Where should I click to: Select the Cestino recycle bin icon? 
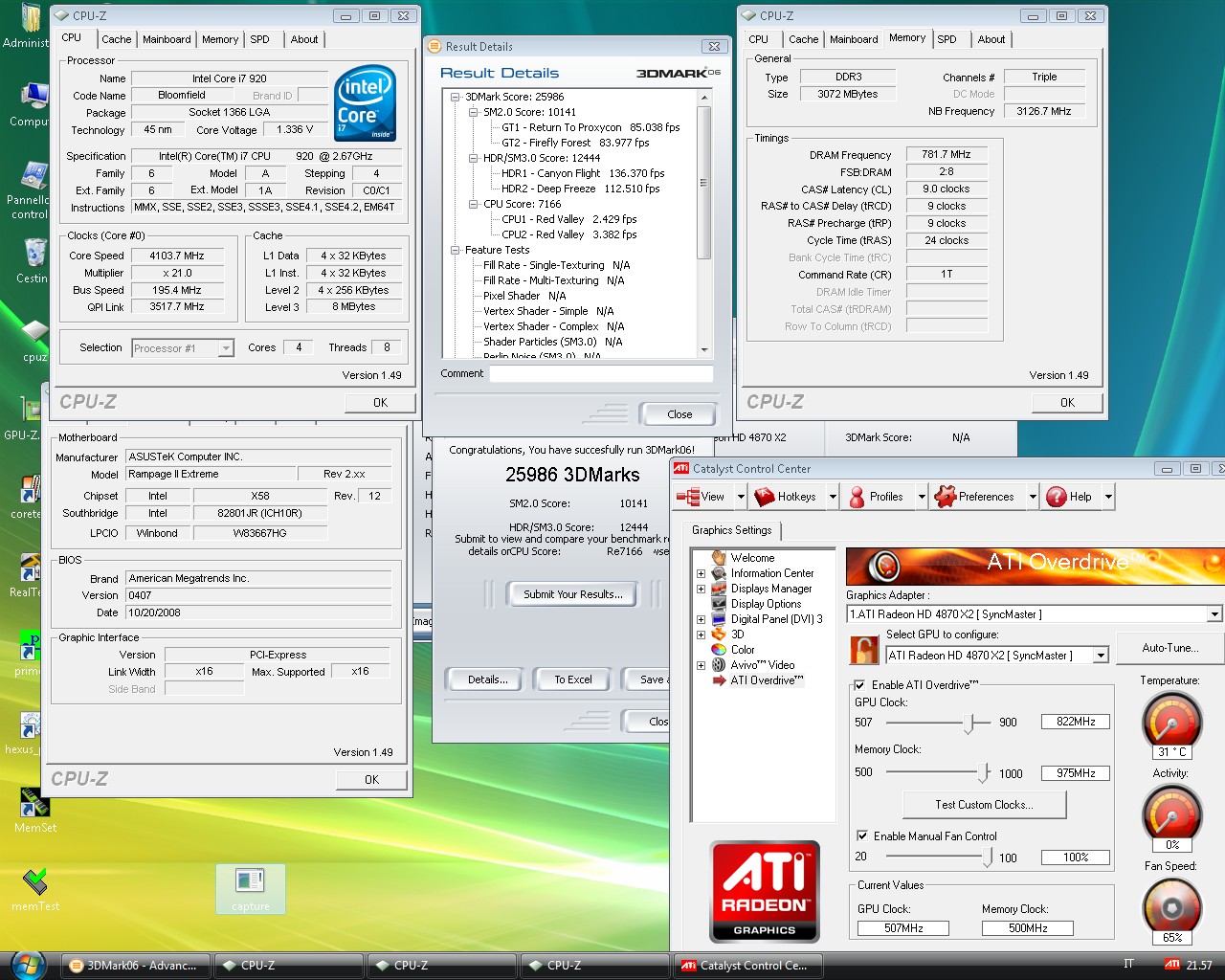coord(34,253)
